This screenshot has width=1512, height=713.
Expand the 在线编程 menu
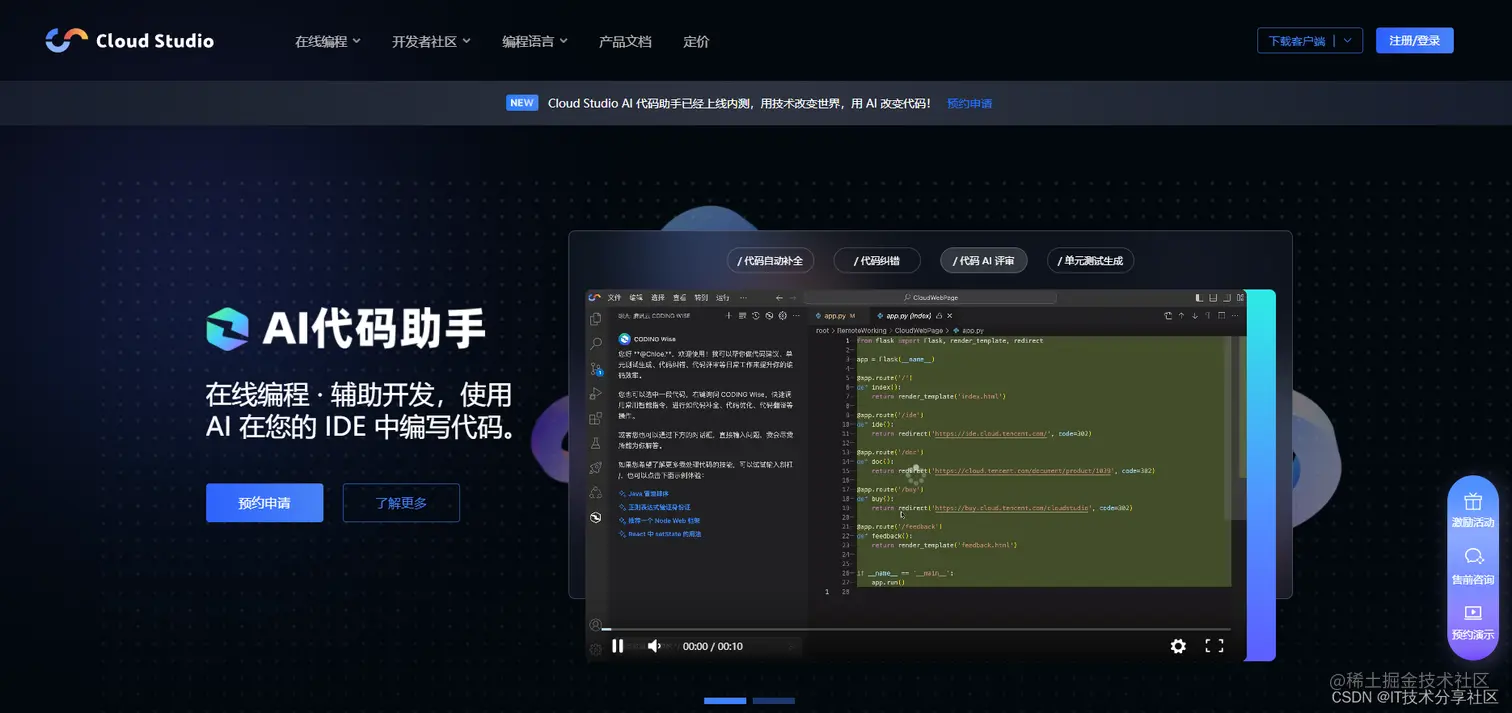(328, 41)
